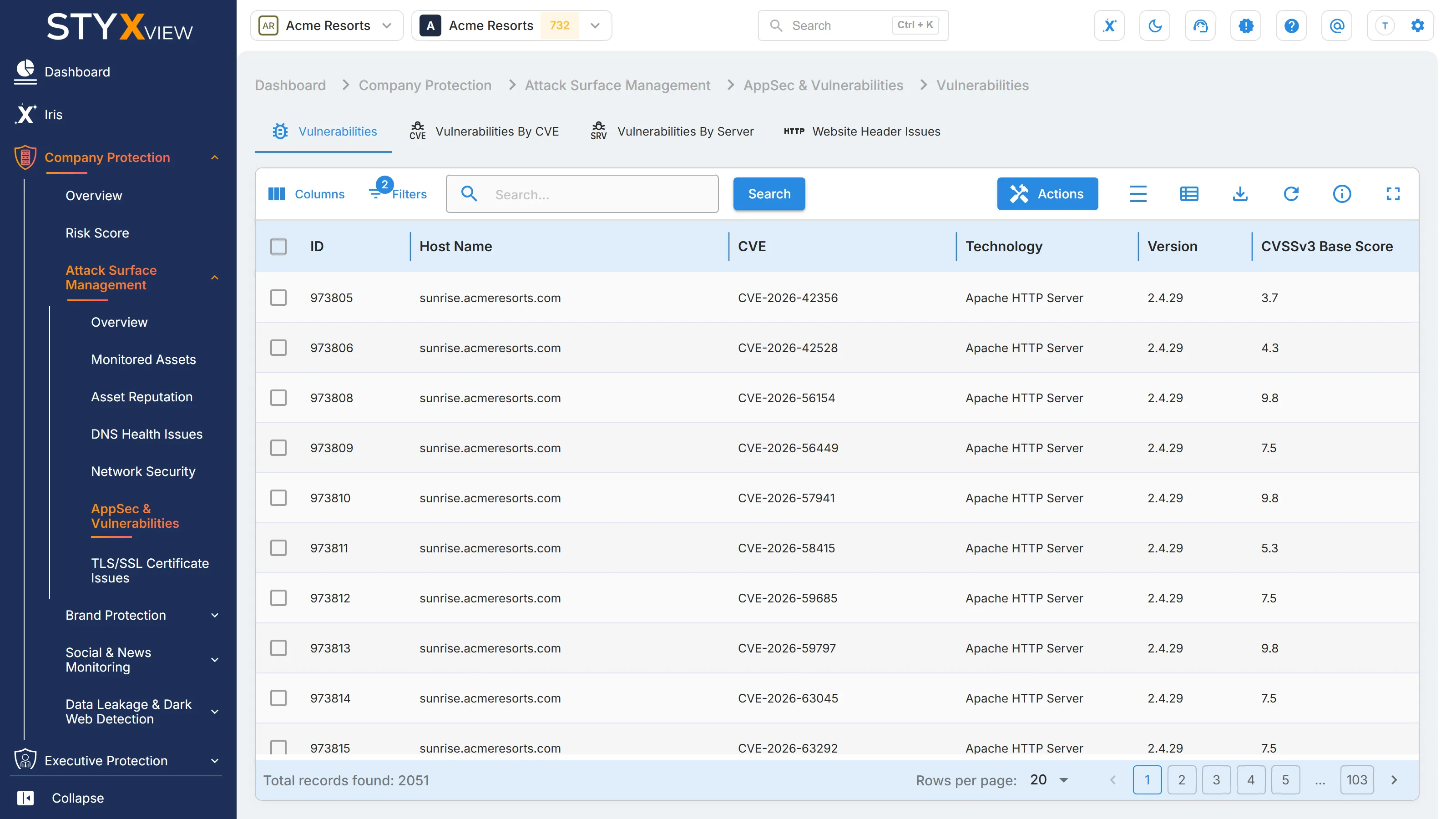Click the Company Protection shield icon
1456x819 pixels.
tap(25, 157)
